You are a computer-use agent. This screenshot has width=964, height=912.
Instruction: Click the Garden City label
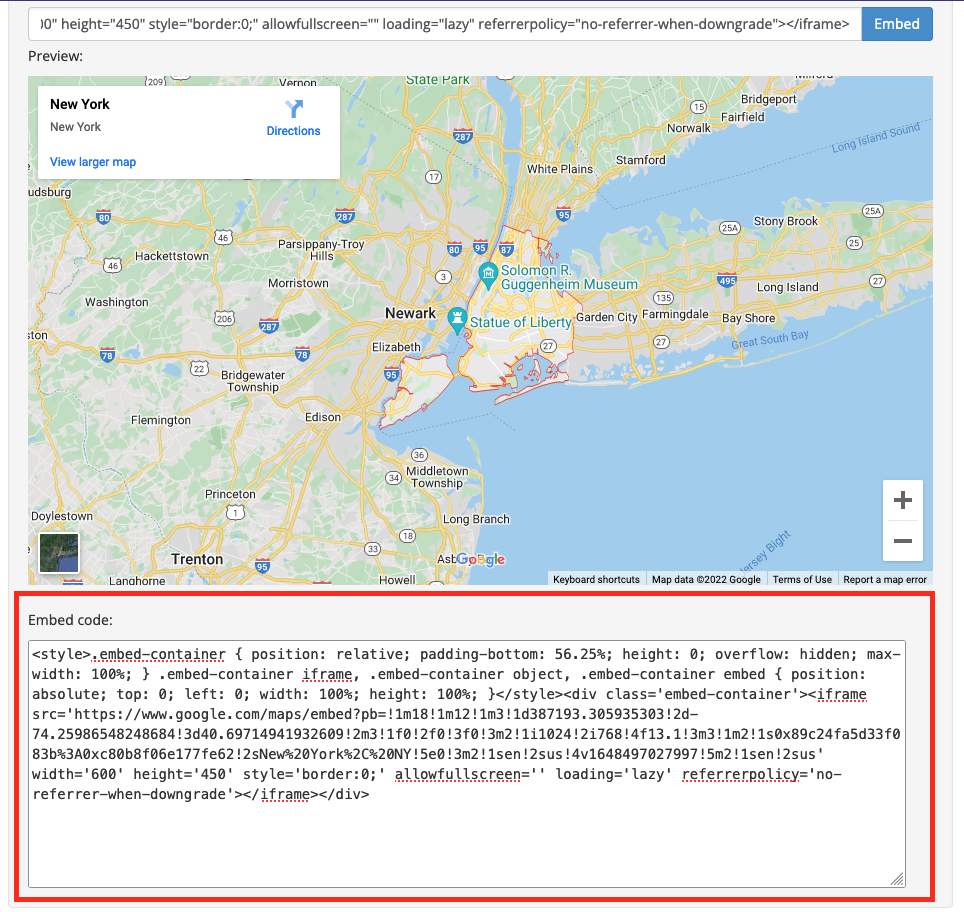[x=606, y=317]
